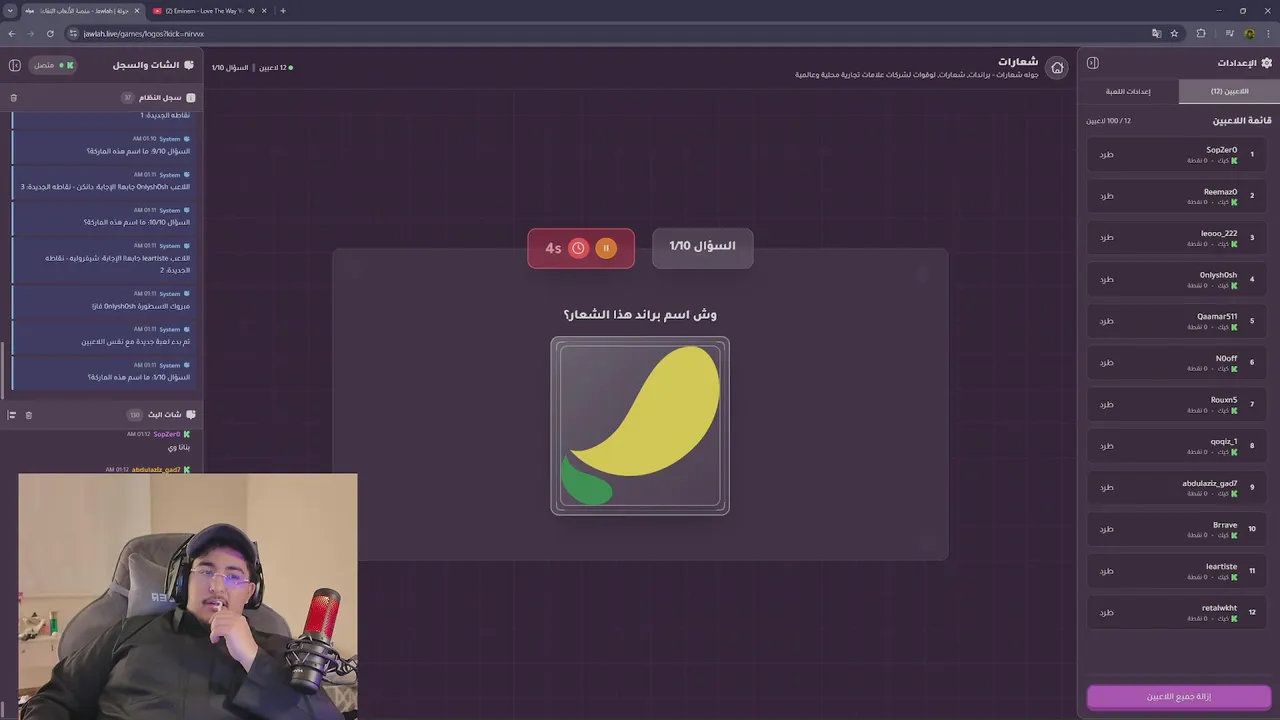The height and width of the screenshot is (720, 1280).
Task: Bookmark this page with star icon
Action: 1174,33
